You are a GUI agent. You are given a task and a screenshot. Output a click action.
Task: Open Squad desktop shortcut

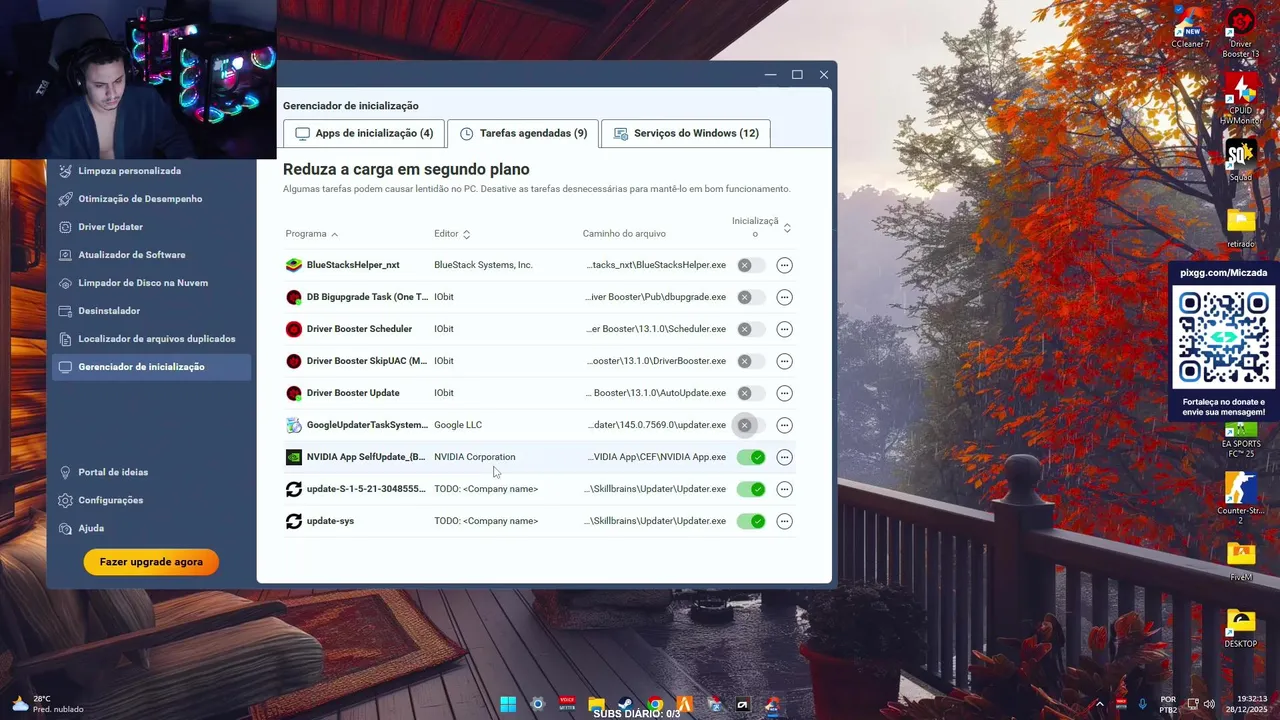[1241, 160]
